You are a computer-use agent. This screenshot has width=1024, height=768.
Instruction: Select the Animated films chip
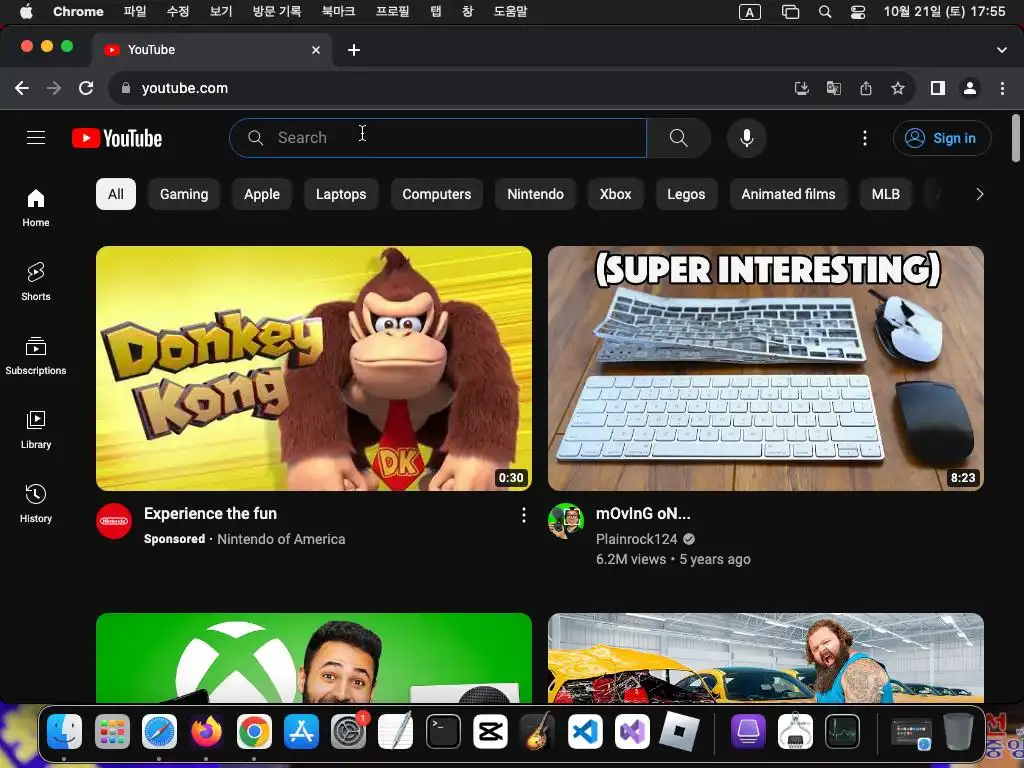tap(788, 194)
